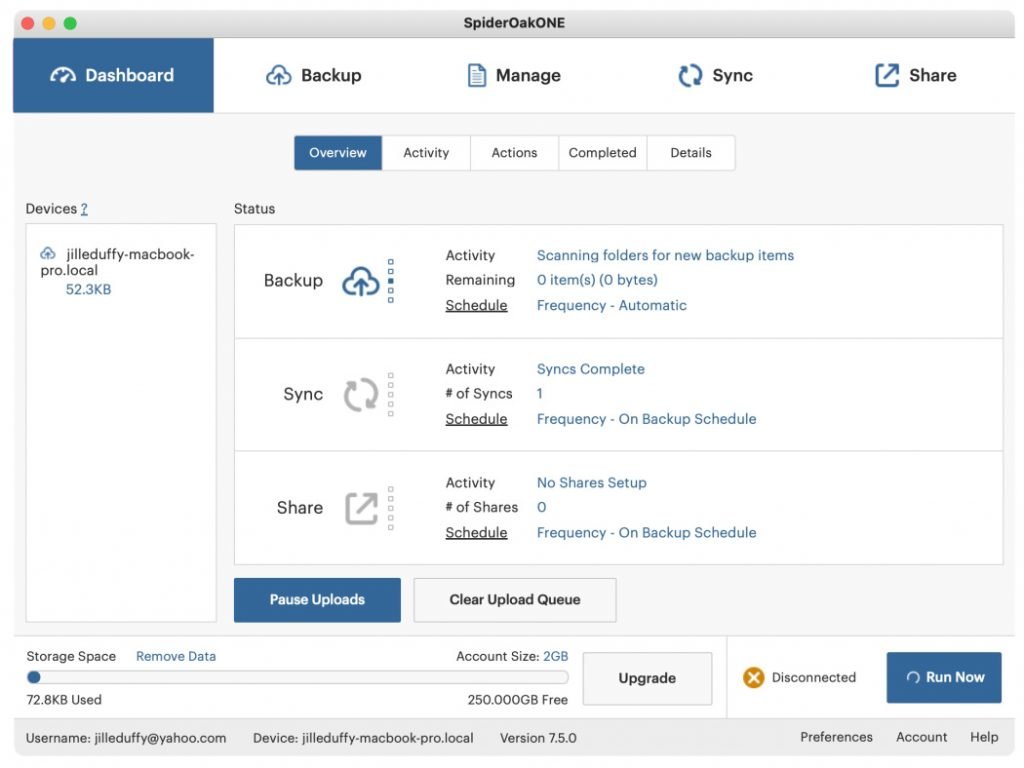This screenshot has height=768, width=1024.
Task: Click 'Frequency - Automatic' backup value
Action: [611, 306]
